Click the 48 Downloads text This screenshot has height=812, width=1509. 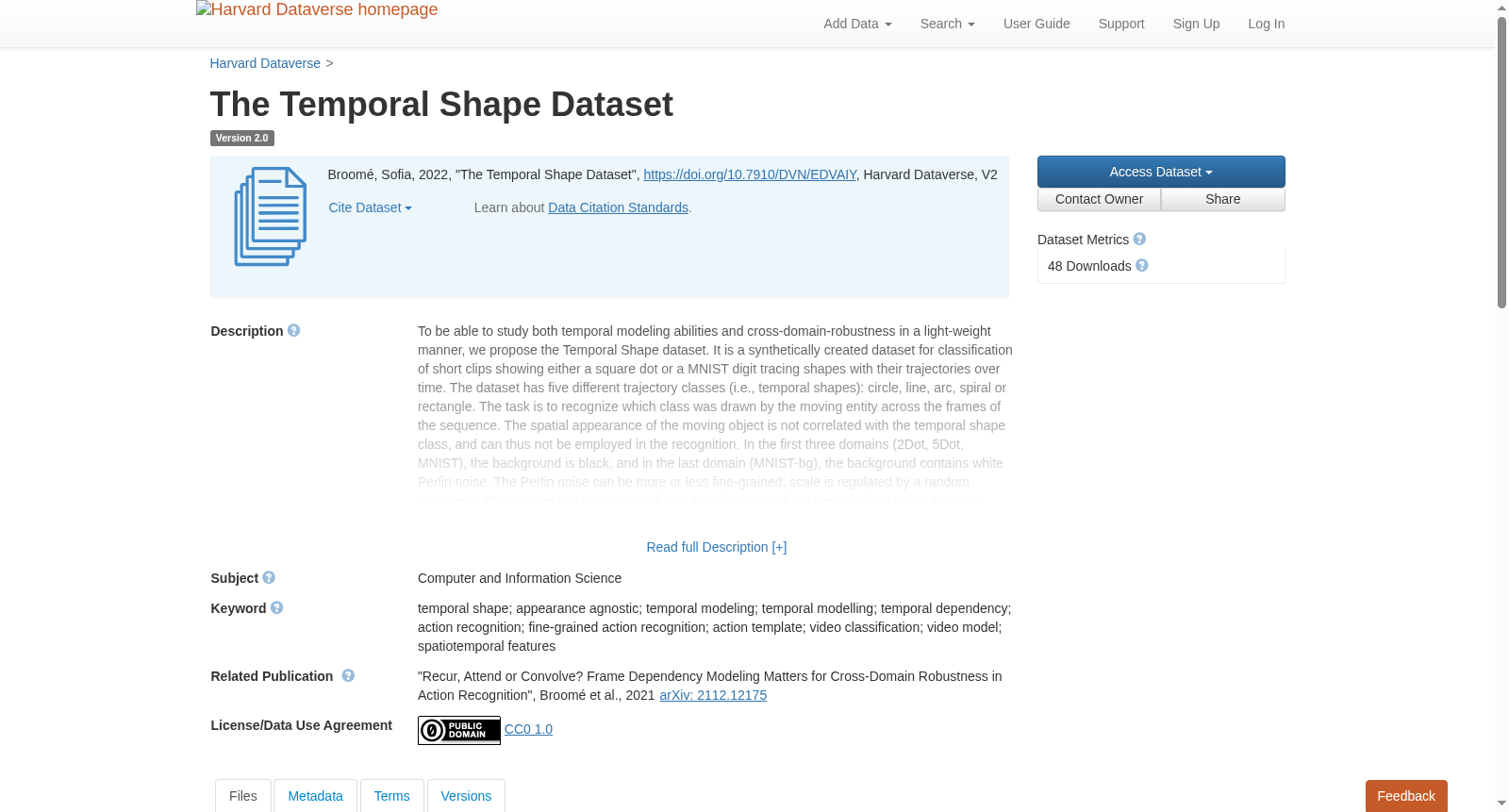[x=1089, y=266]
